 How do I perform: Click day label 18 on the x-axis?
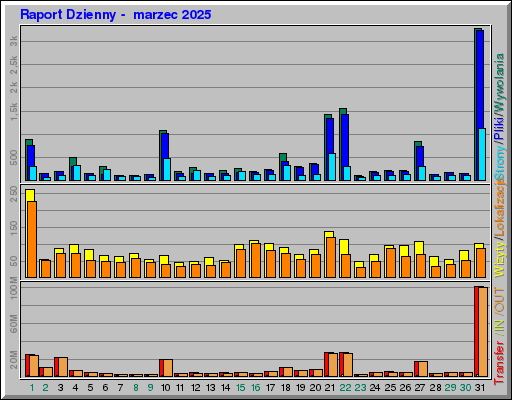[x=286, y=388]
